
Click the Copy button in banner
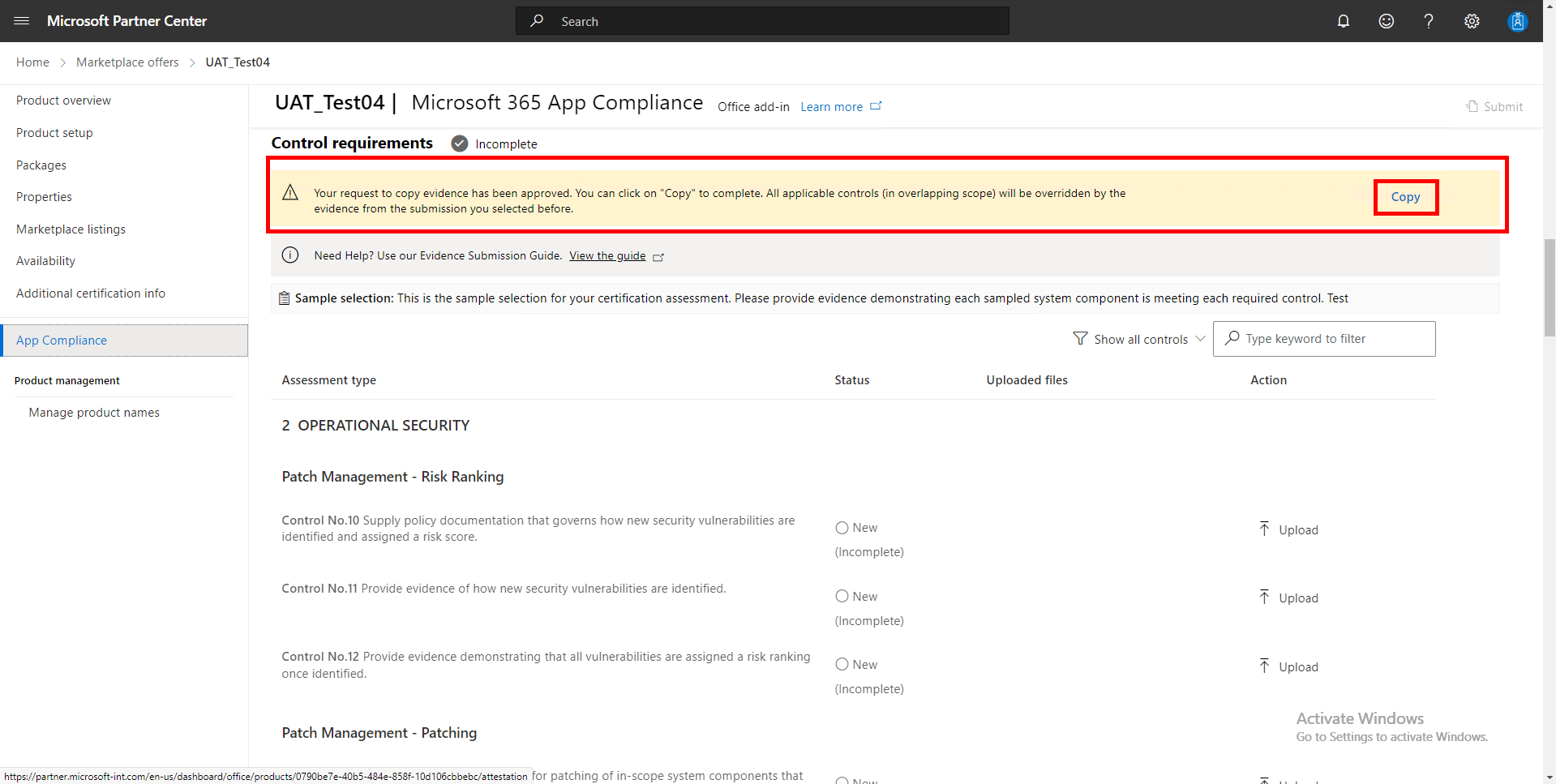1406,197
